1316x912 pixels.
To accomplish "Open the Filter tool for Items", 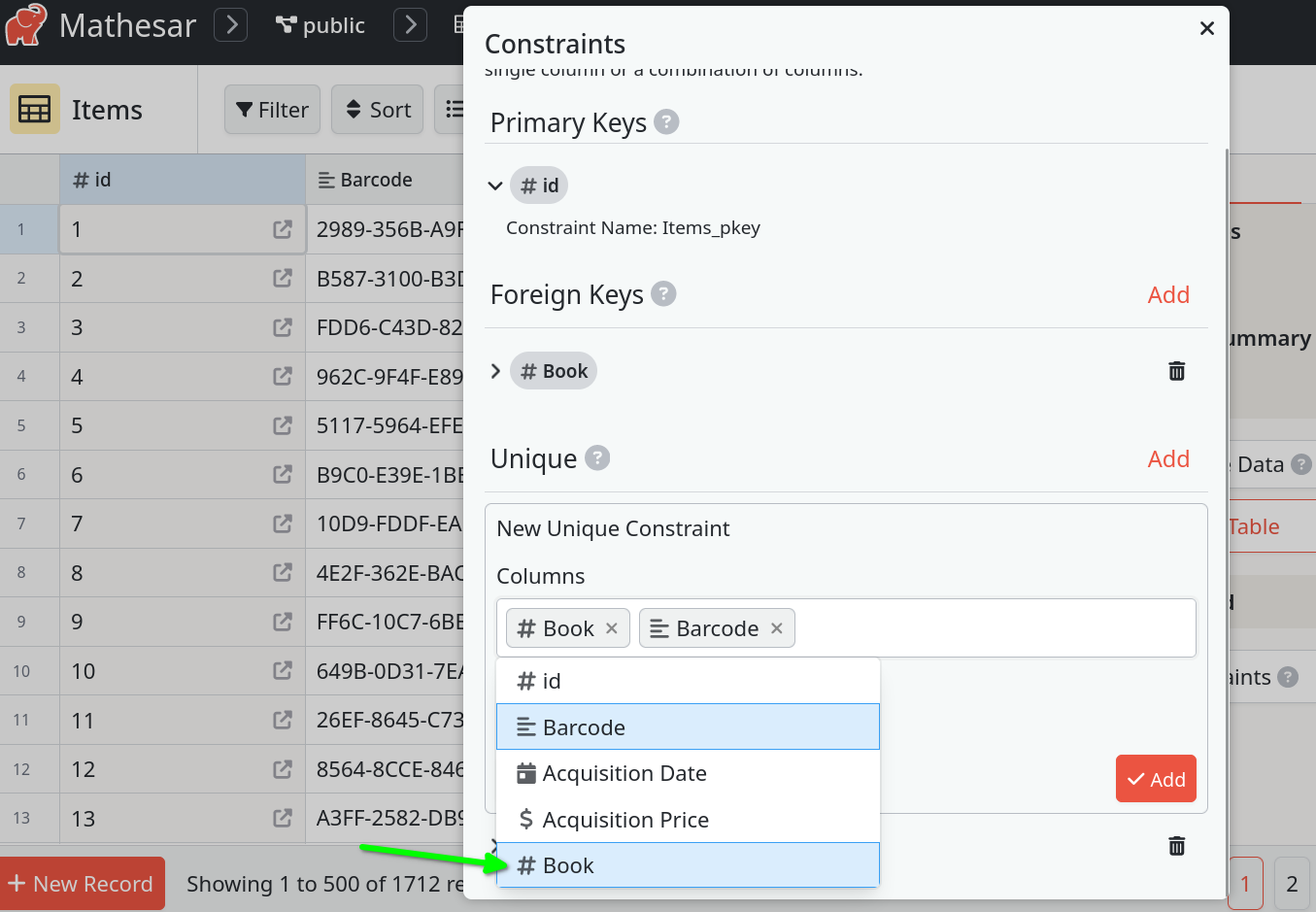I will click(x=272, y=109).
